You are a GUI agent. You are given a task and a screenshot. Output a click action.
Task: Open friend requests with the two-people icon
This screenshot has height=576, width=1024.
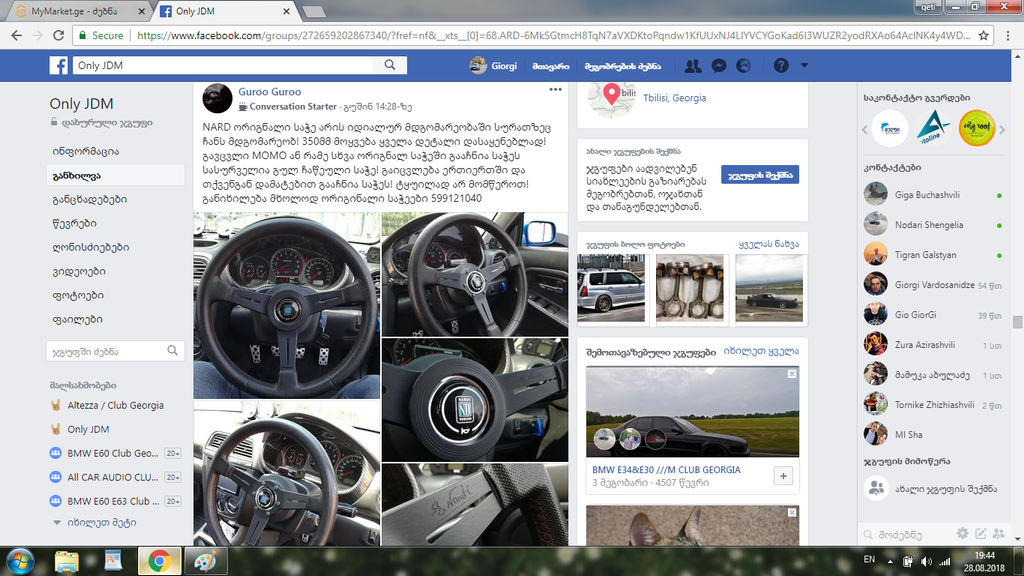[x=692, y=65]
